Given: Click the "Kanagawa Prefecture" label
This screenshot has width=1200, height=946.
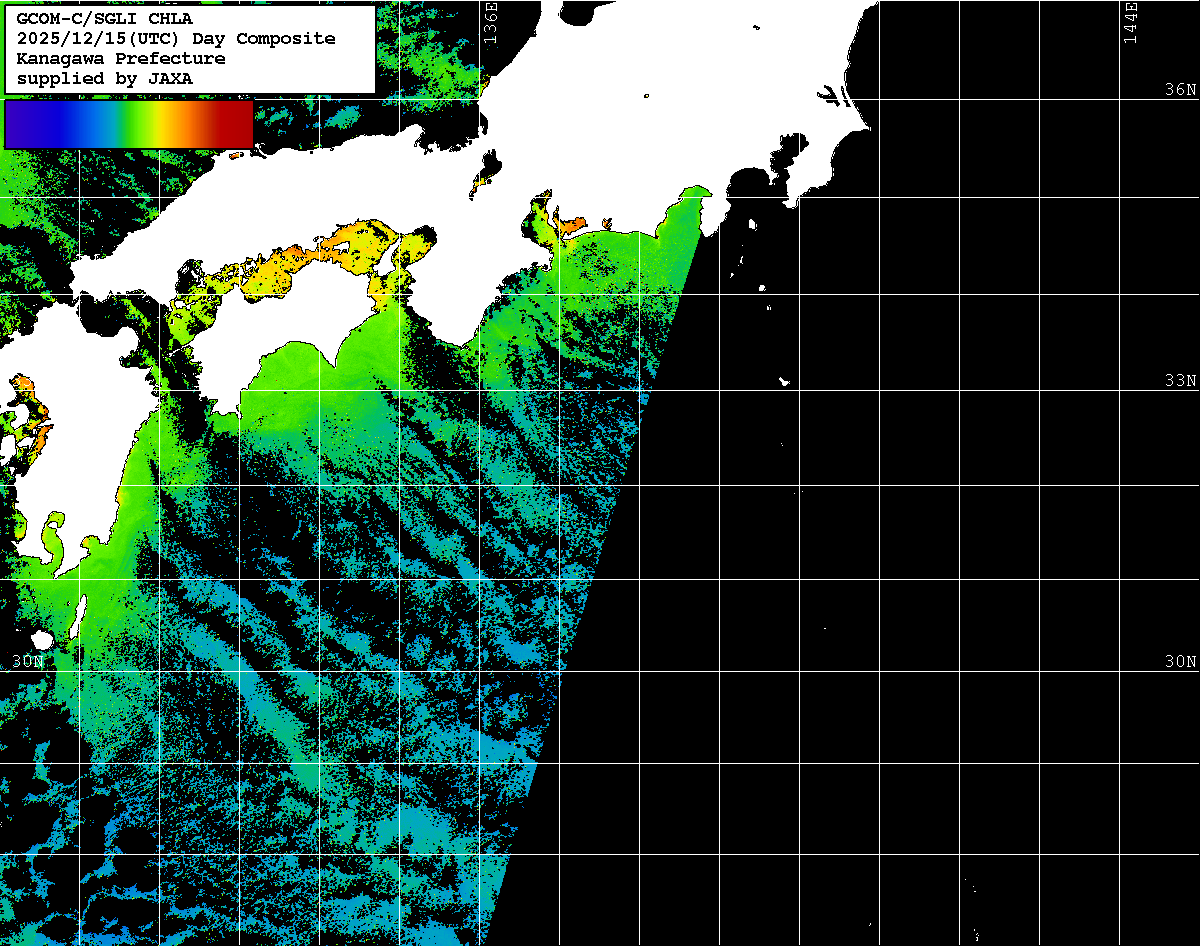Looking at the screenshot, I should (121, 59).
